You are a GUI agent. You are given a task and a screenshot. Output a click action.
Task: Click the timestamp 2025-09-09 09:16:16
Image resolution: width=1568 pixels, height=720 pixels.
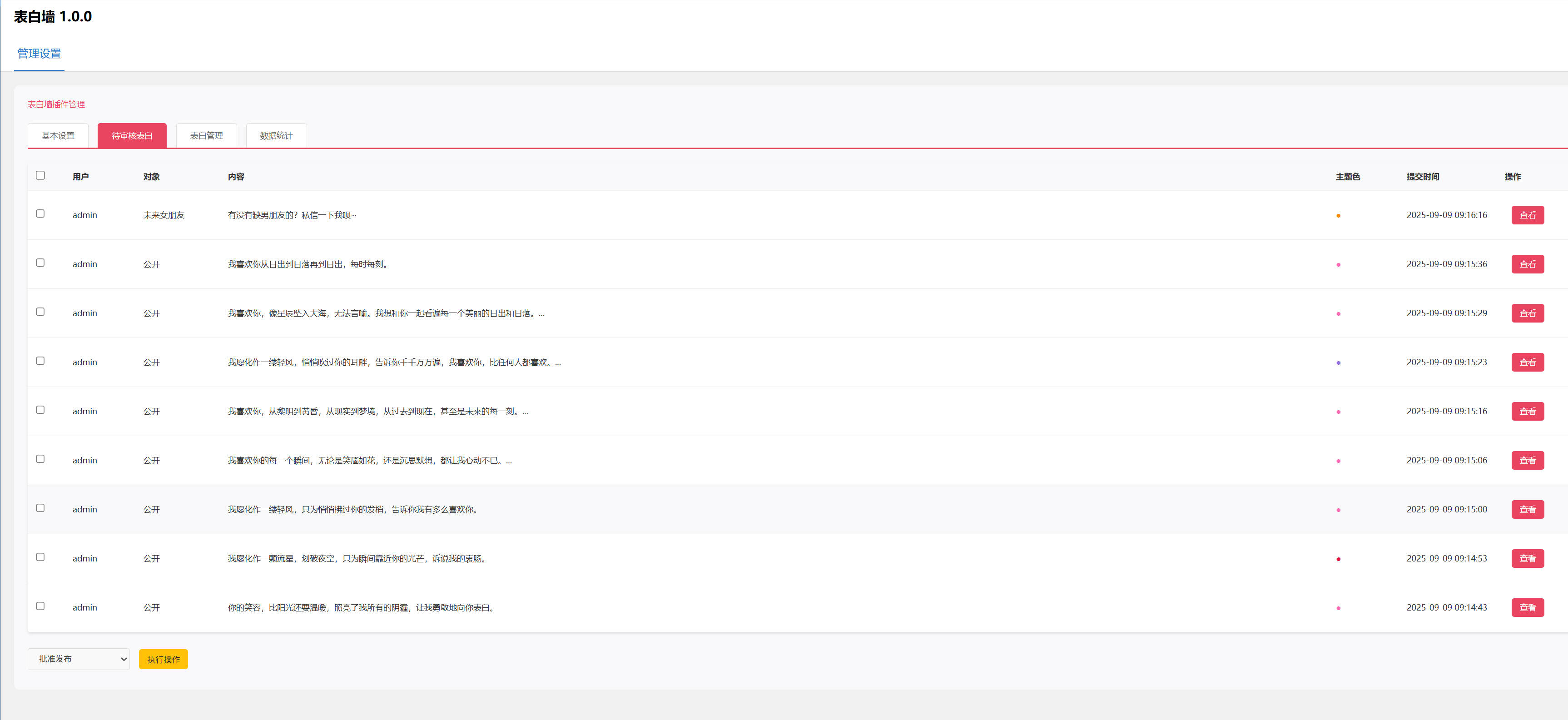(x=1446, y=215)
